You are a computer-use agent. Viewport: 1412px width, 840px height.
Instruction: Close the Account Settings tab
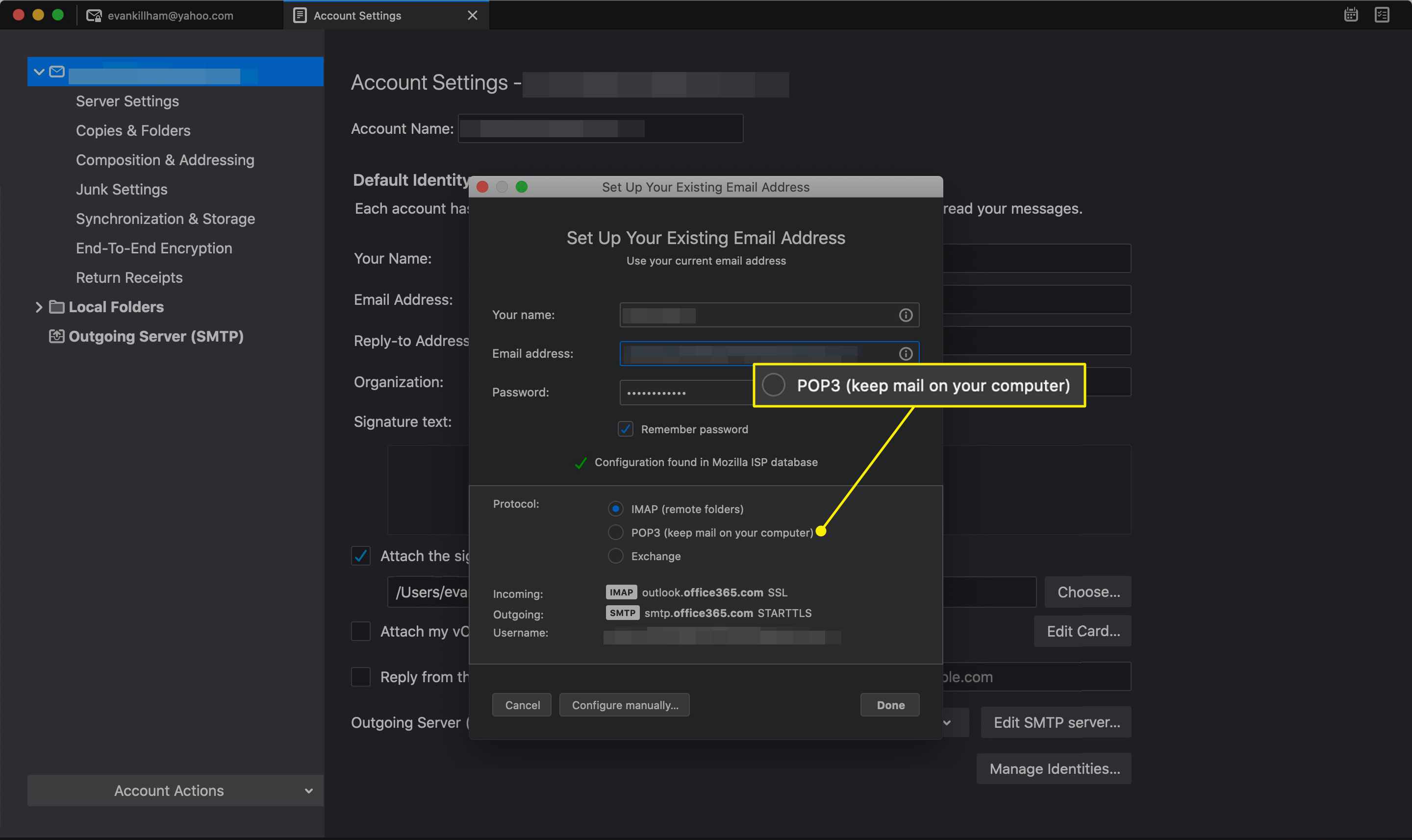coord(472,15)
